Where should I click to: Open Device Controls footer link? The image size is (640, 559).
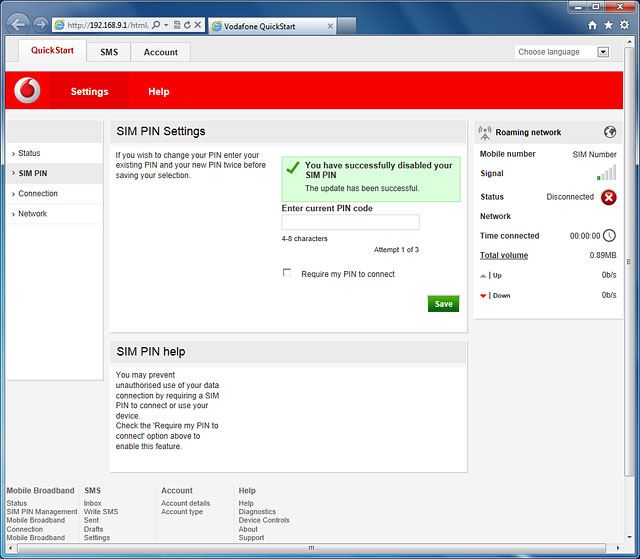tap(264, 520)
